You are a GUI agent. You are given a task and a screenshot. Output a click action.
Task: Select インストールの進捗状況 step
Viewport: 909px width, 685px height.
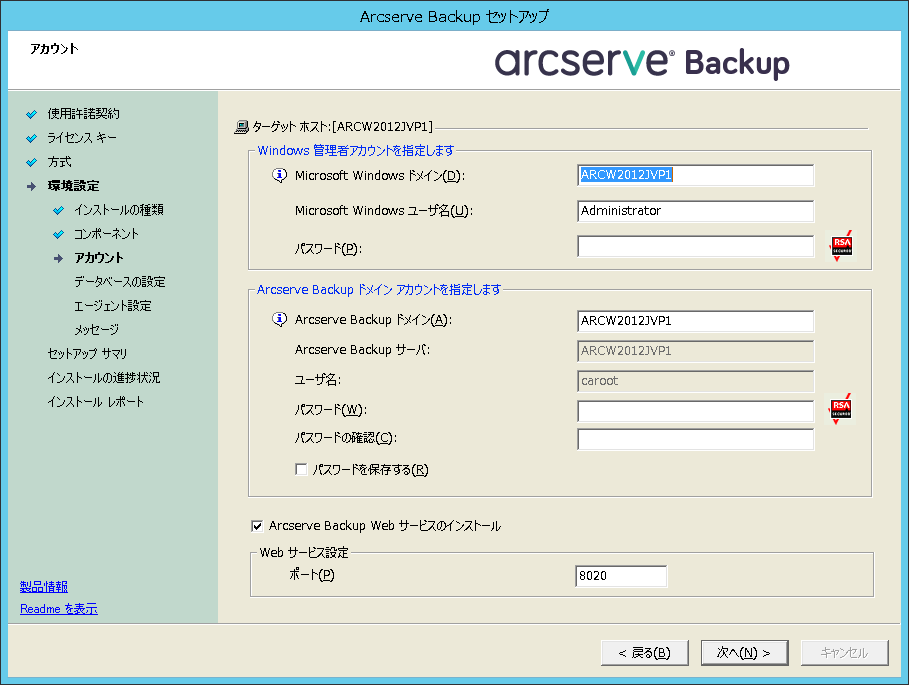(104, 378)
